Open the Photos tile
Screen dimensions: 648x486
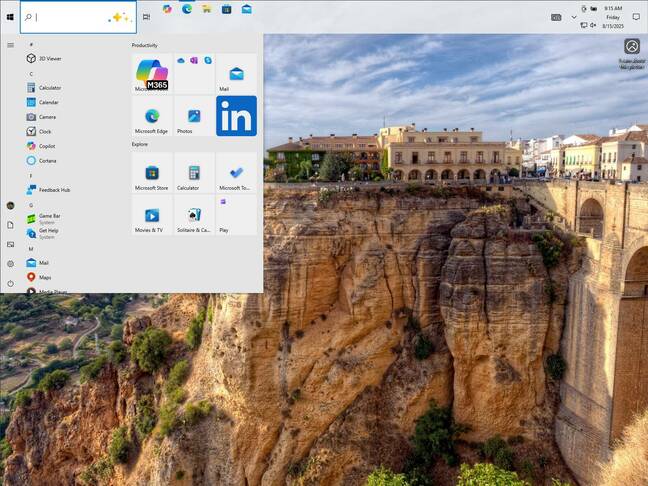(x=194, y=116)
